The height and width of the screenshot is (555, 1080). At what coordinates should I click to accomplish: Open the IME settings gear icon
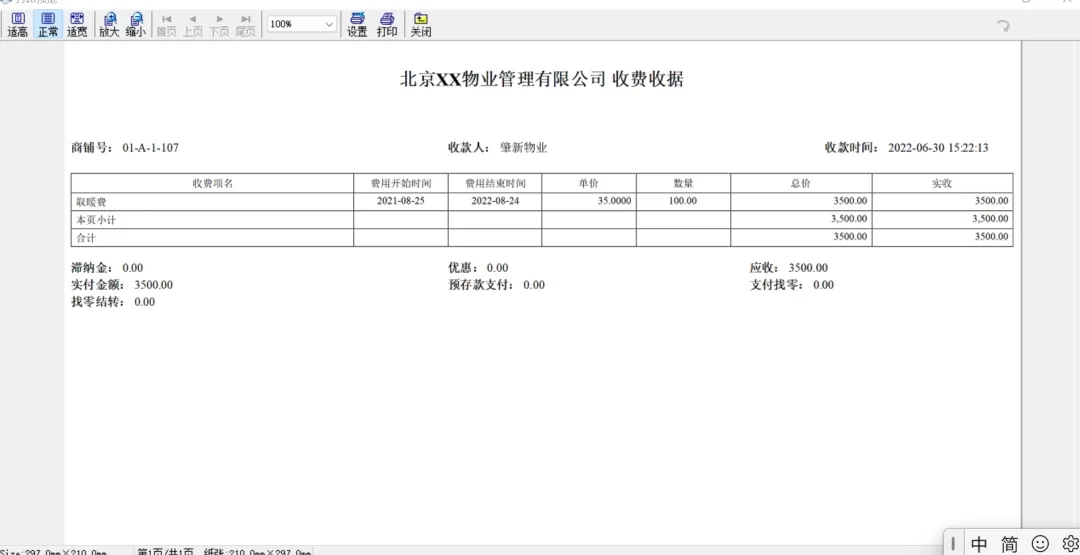pyautogui.click(x=1070, y=543)
